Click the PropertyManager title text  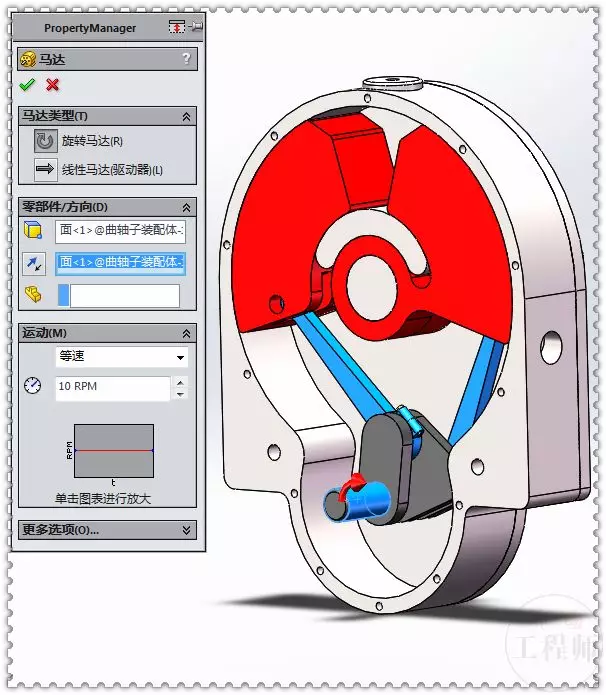click(90, 28)
